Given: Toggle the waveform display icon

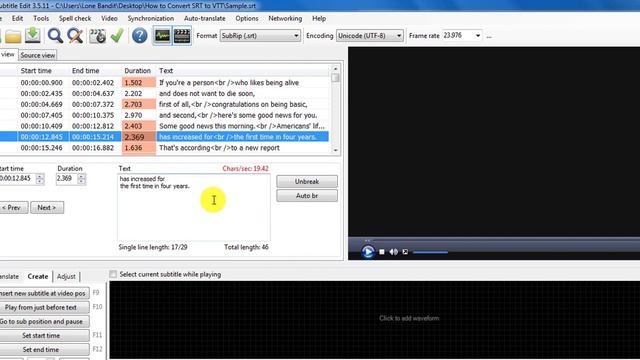Looking at the screenshot, I should pos(162,36).
